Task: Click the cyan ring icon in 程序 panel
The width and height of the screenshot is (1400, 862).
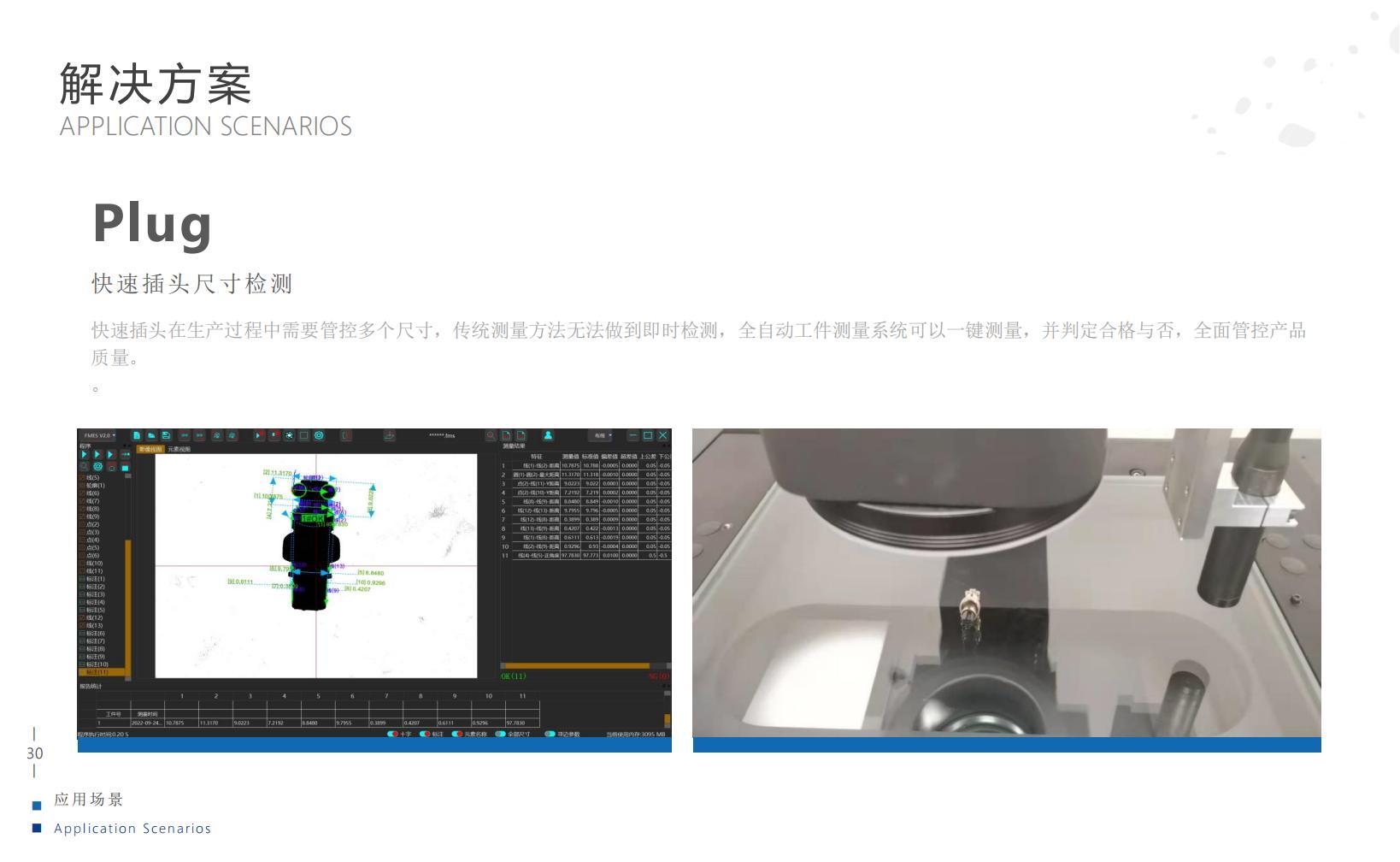Action: (x=98, y=467)
